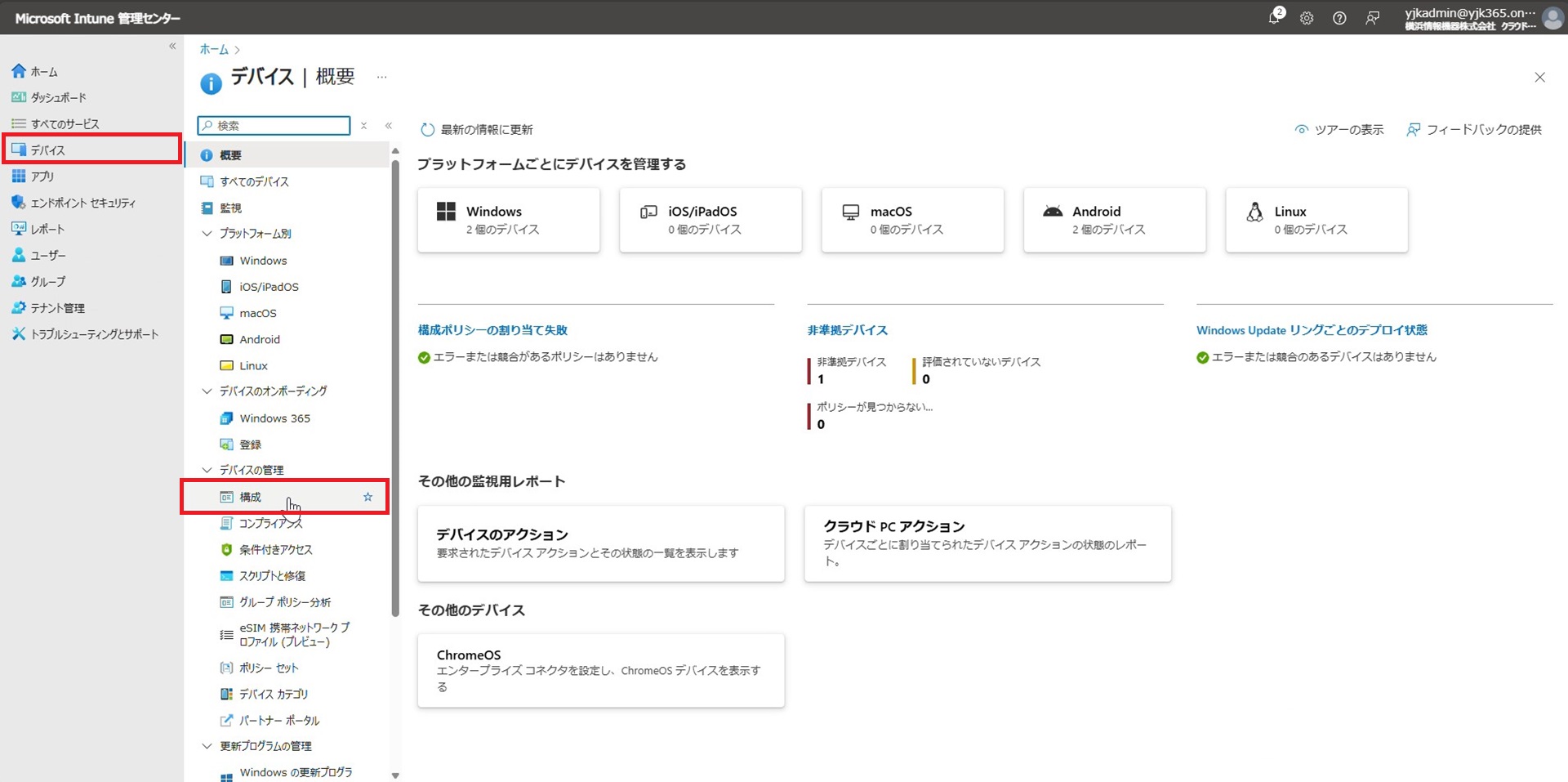This screenshot has width=1568, height=782.
Task: Favorite the 構成 item with star icon
Action: point(367,497)
